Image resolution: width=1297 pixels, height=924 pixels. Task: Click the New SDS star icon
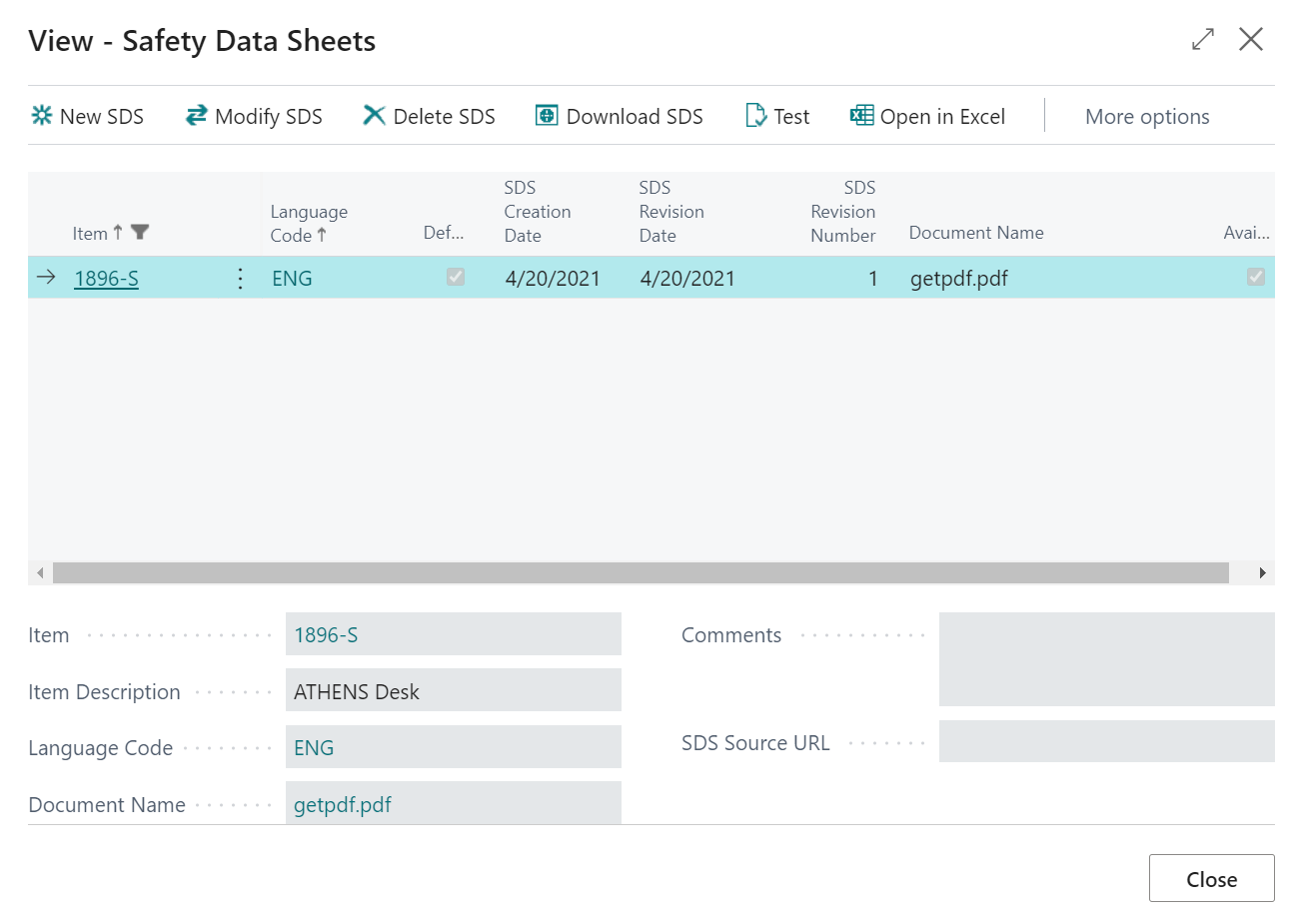(41, 116)
